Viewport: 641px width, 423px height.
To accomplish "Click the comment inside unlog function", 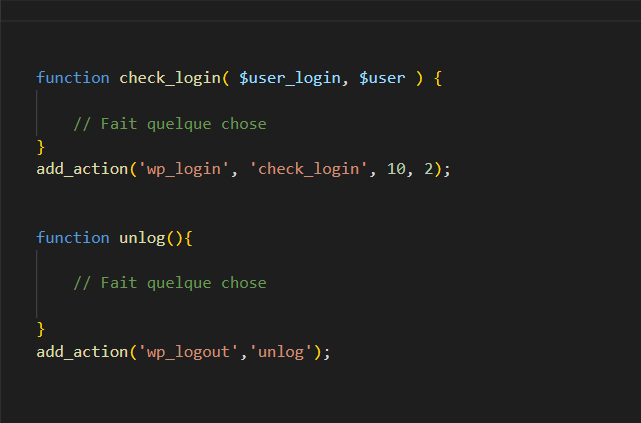I will 170,283.
